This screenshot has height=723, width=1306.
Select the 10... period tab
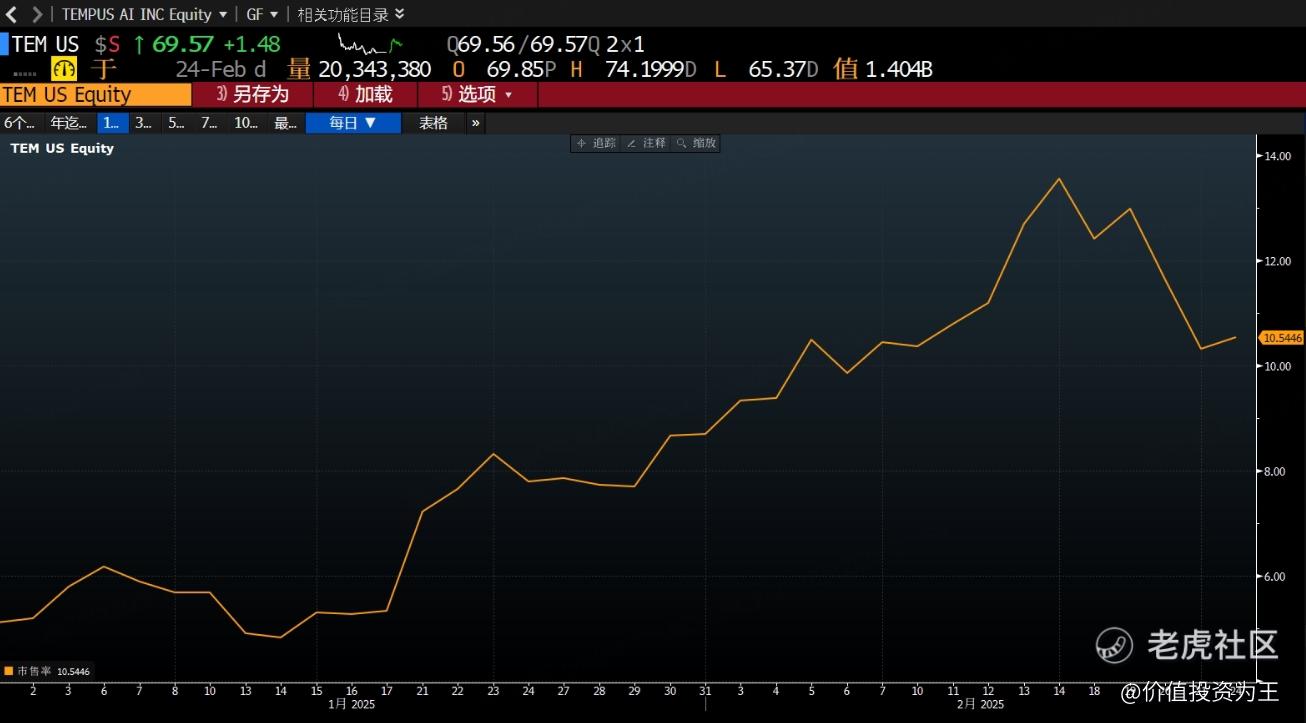coord(246,123)
